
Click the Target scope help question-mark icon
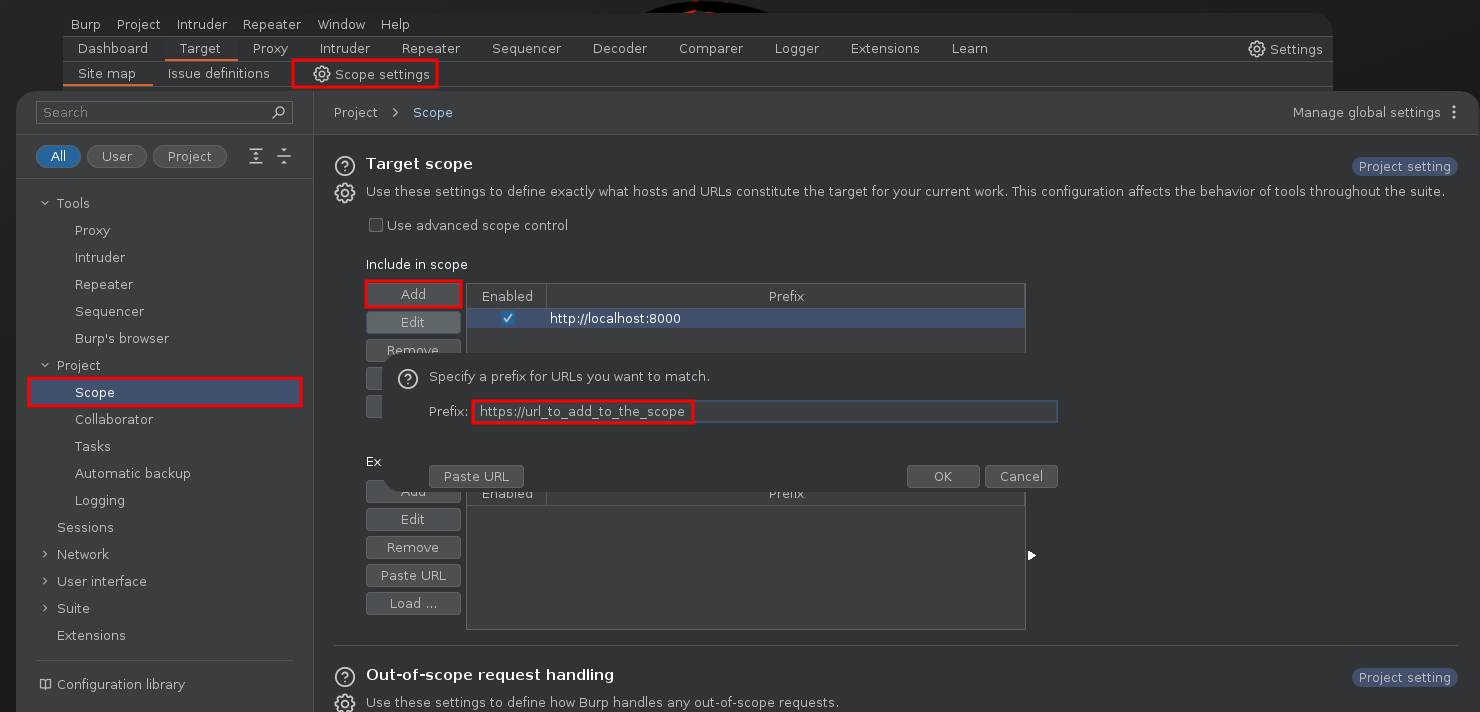(x=344, y=165)
